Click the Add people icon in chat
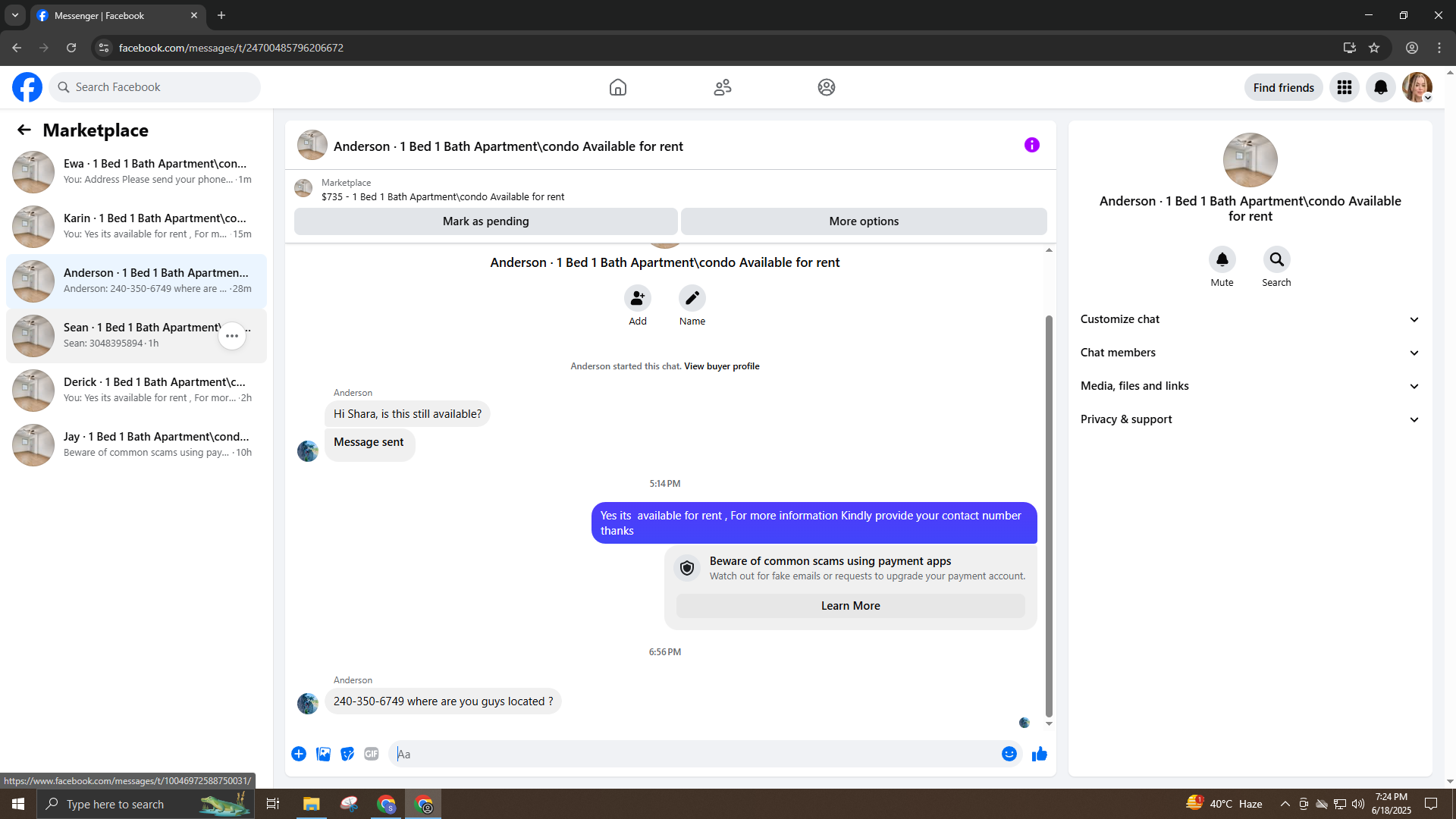Viewport: 1456px width, 819px height. pyautogui.click(x=638, y=298)
